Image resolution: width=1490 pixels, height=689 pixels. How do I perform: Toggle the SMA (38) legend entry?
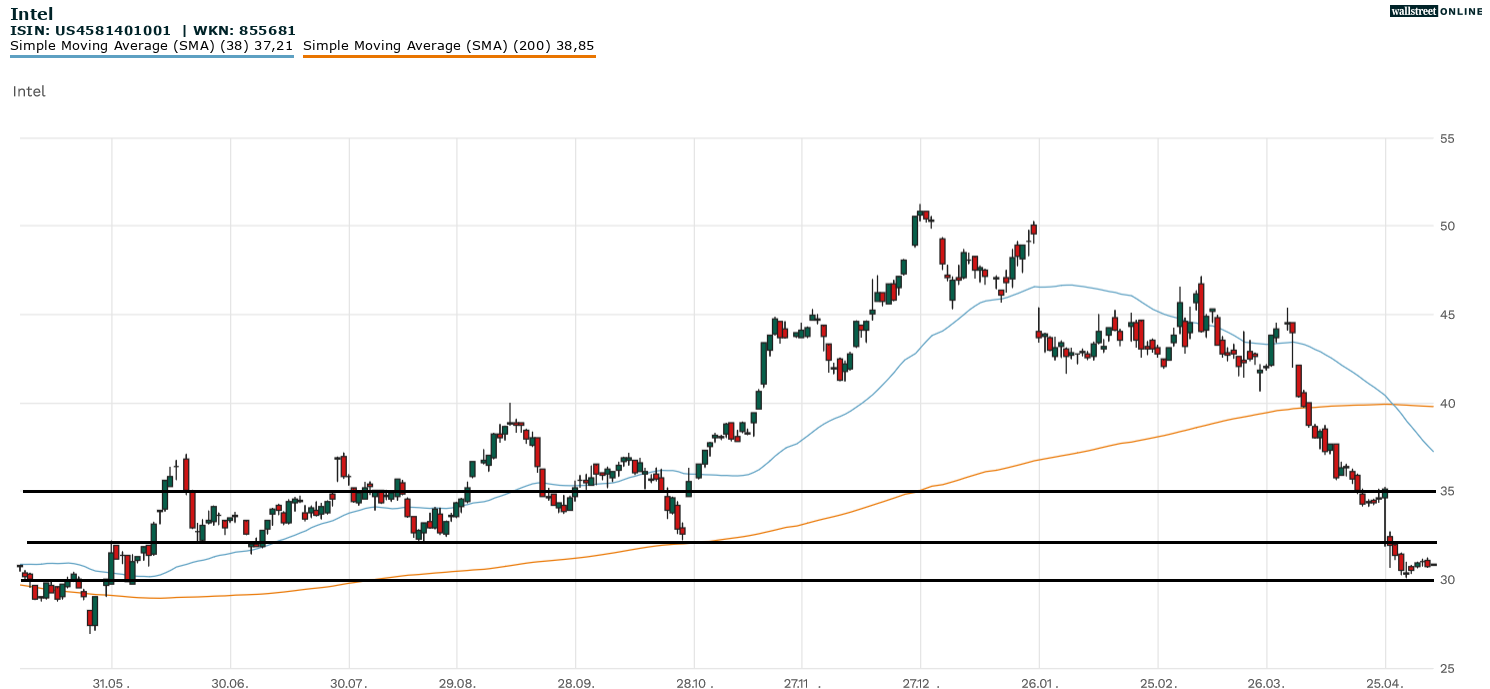pos(151,45)
